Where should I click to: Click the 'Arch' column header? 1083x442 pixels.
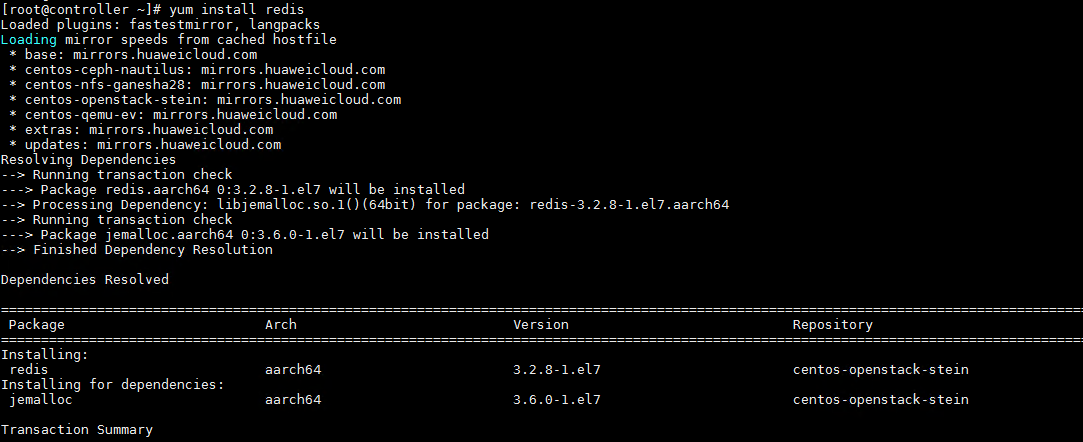coord(280,325)
